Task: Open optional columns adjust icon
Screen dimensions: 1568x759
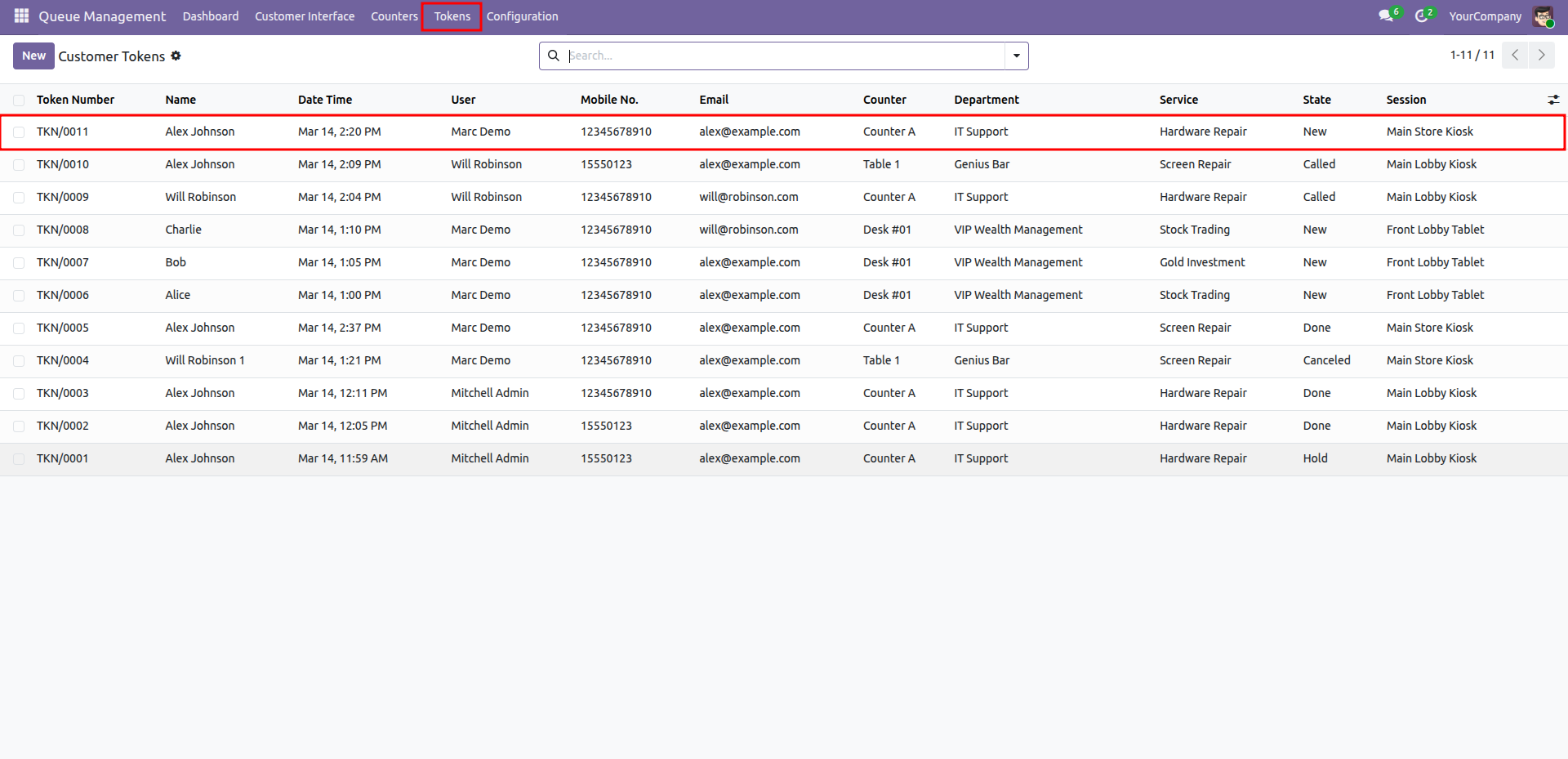Action: [x=1553, y=100]
